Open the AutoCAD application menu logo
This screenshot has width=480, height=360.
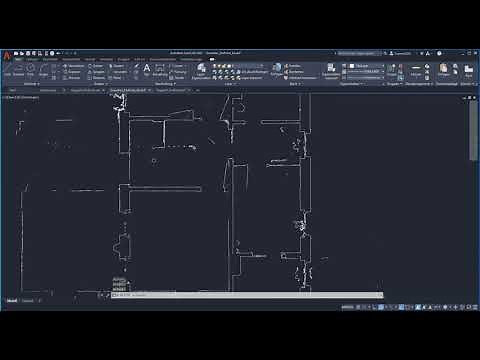(x=7, y=55)
